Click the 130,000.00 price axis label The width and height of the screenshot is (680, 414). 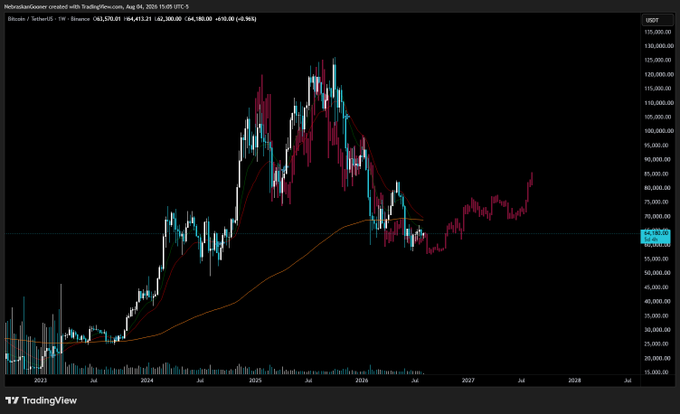click(x=659, y=46)
